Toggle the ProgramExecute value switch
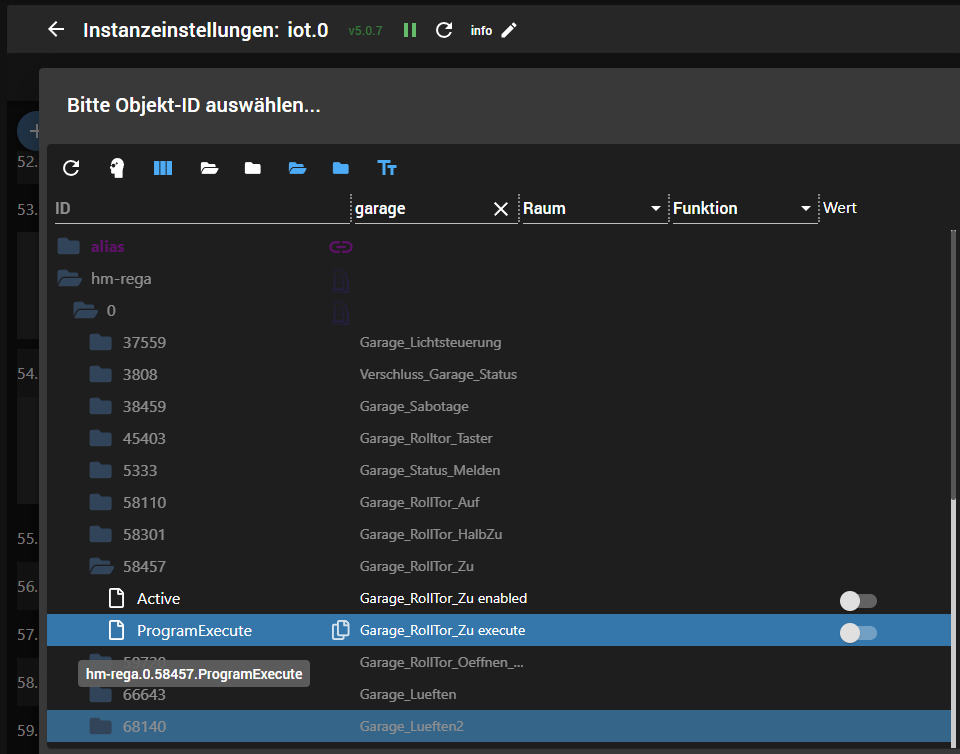 click(858, 632)
